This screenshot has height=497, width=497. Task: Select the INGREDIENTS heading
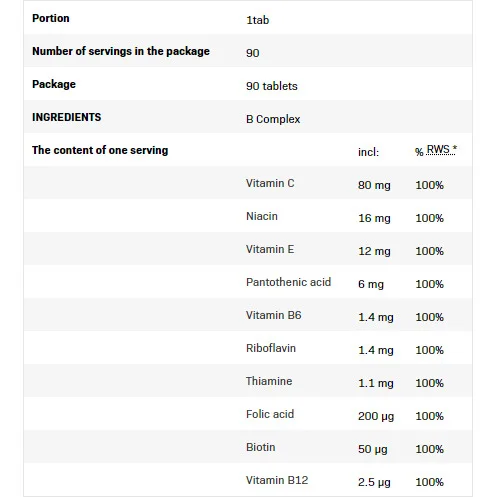click(66, 117)
